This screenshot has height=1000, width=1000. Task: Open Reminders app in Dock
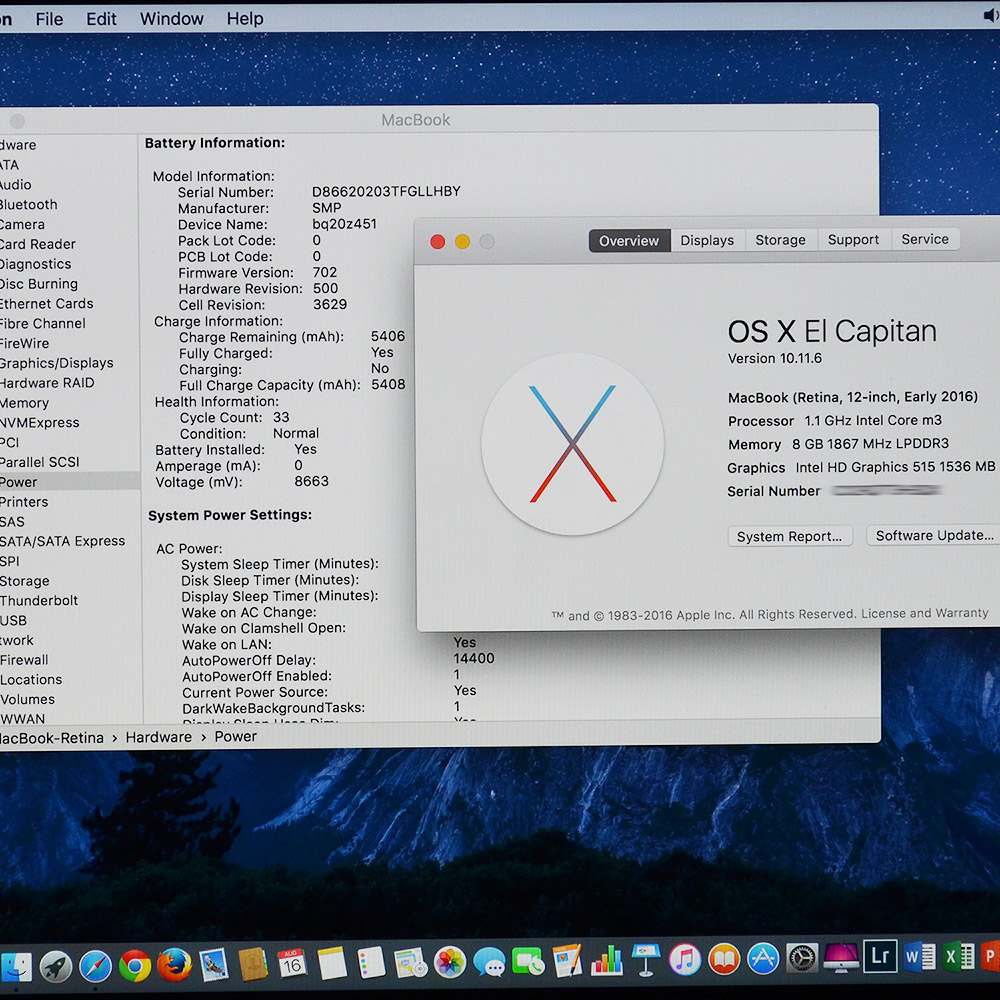pos(371,962)
